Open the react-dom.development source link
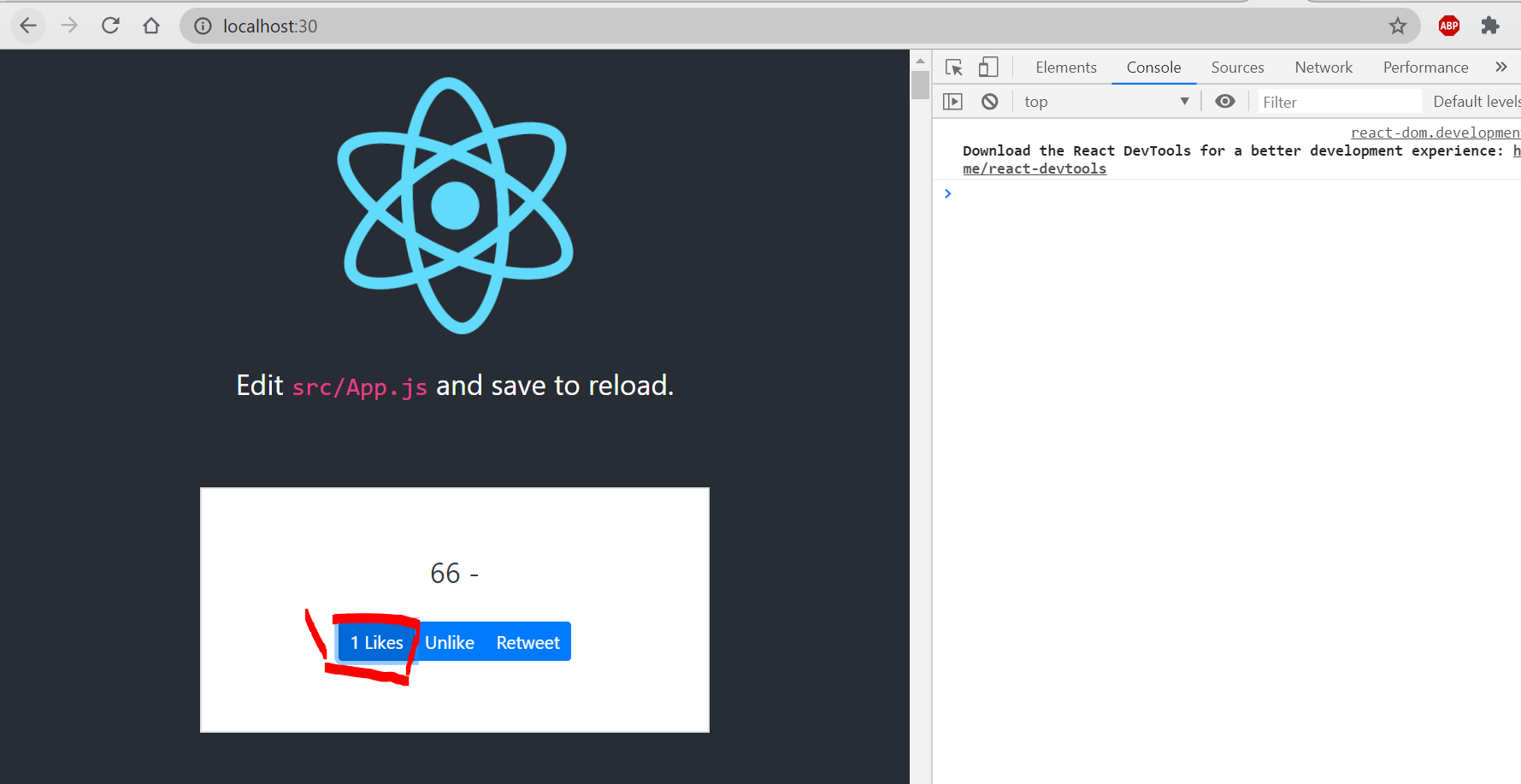Image resolution: width=1521 pixels, height=784 pixels. 1436,133
